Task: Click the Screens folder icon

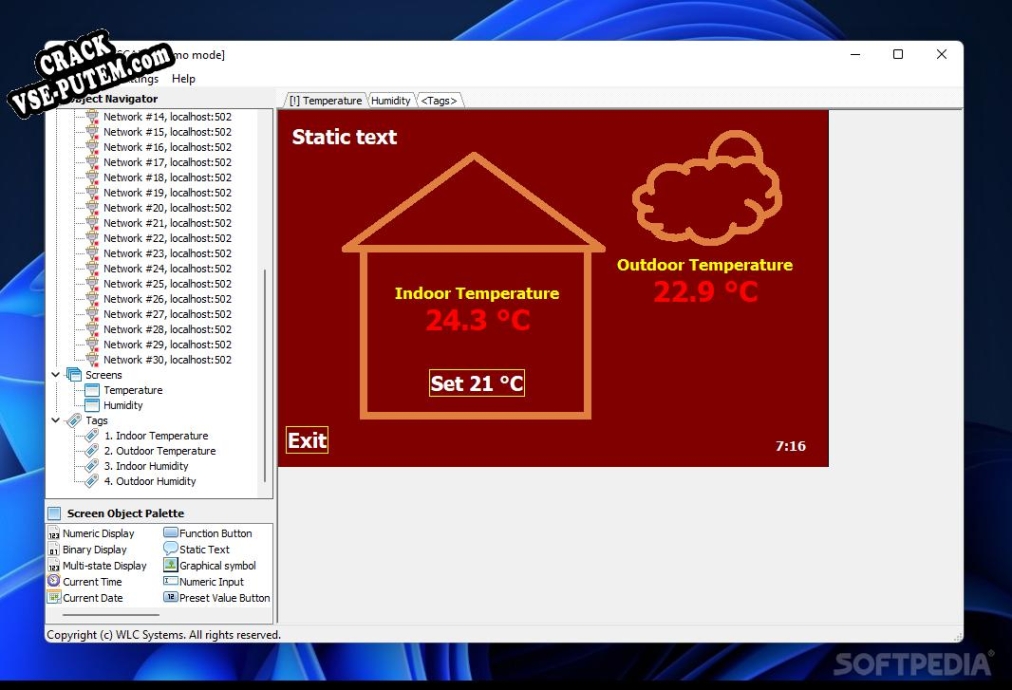Action: click(x=74, y=375)
